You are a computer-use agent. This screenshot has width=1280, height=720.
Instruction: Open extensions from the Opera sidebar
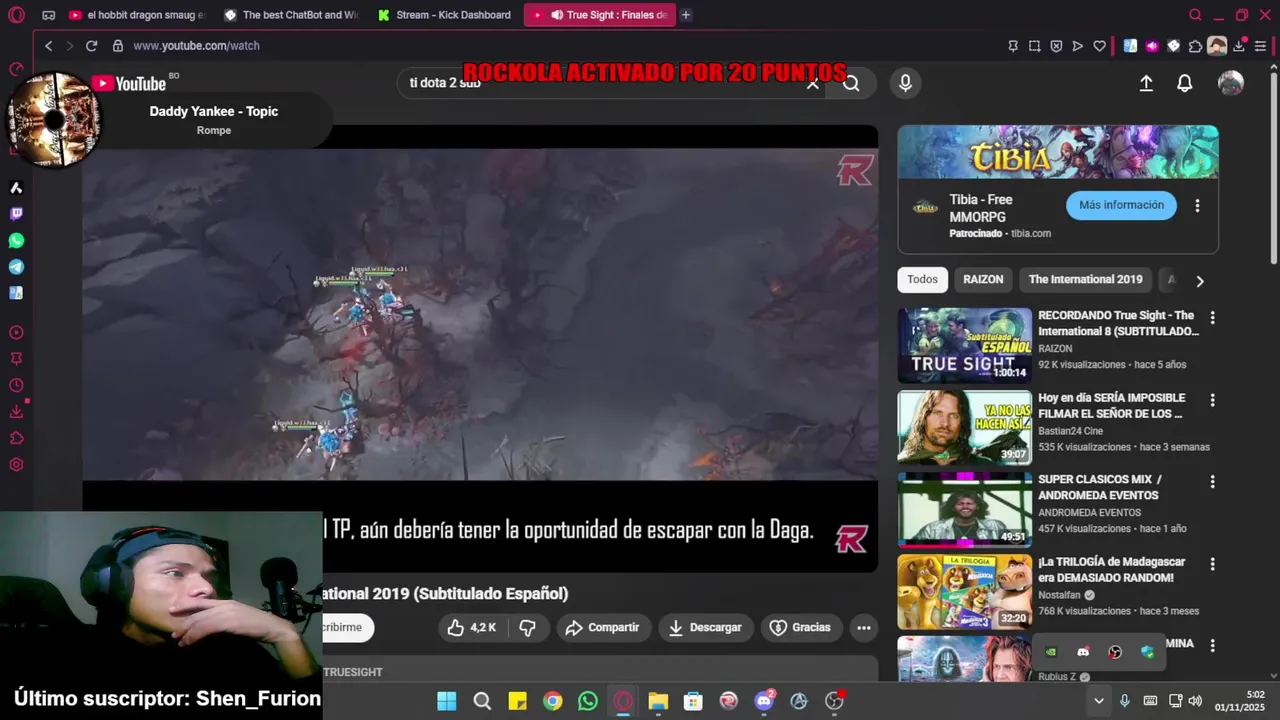pyautogui.click(x=16, y=438)
